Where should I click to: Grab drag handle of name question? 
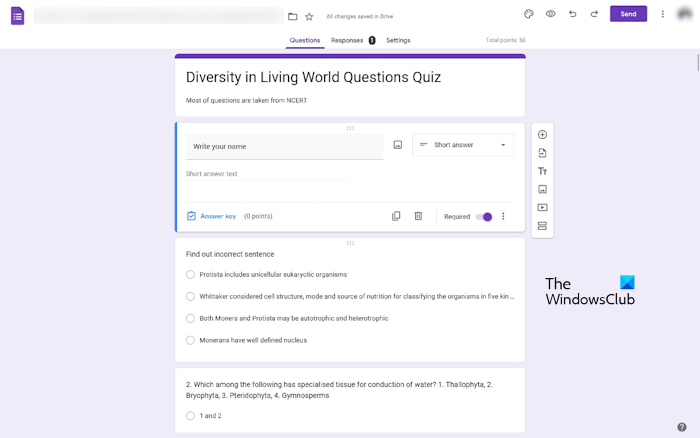[x=350, y=128]
